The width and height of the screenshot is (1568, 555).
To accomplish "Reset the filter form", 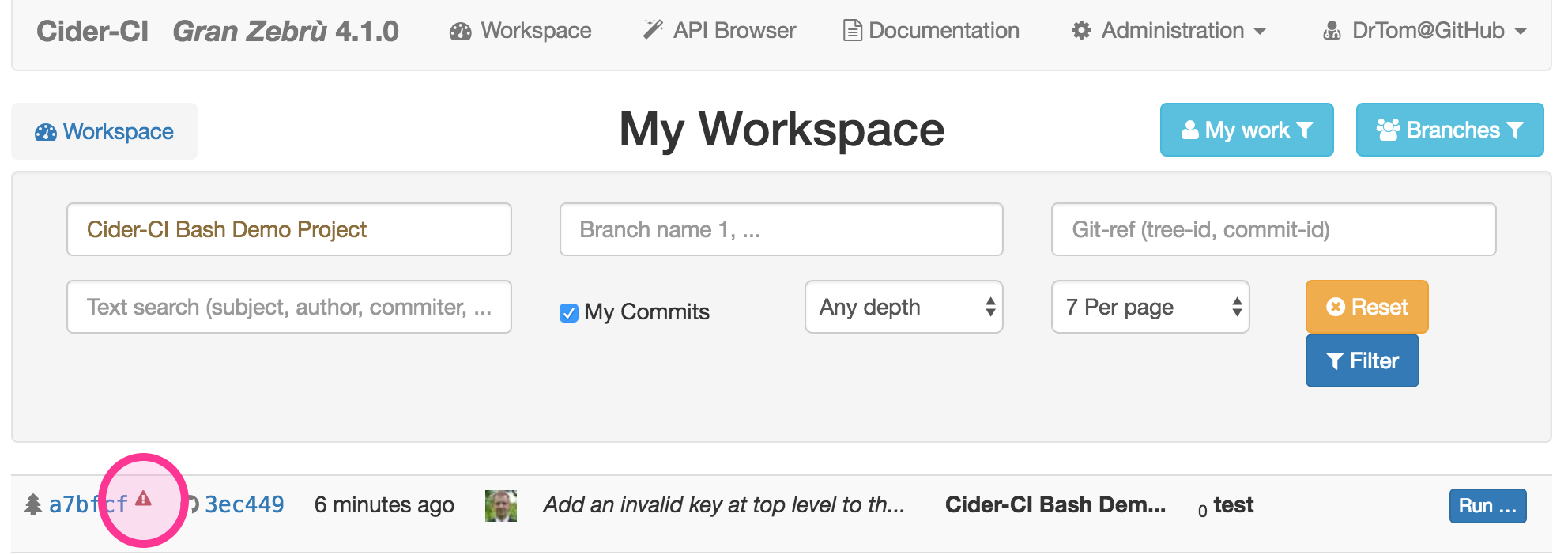I will pos(1366,307).
